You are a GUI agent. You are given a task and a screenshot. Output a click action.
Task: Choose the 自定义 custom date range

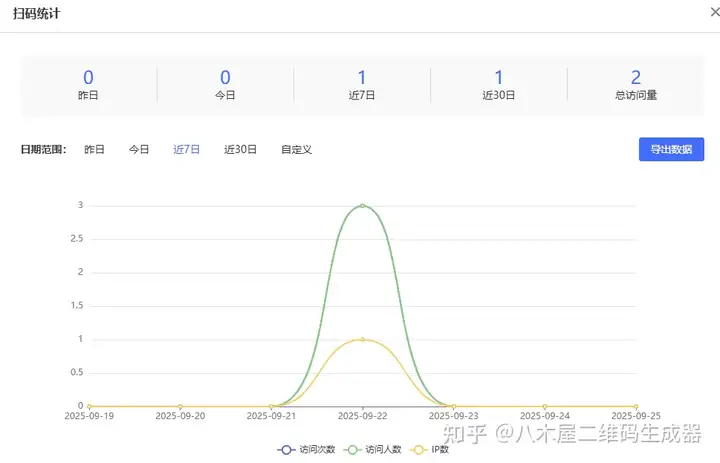(x=297, y=149)
